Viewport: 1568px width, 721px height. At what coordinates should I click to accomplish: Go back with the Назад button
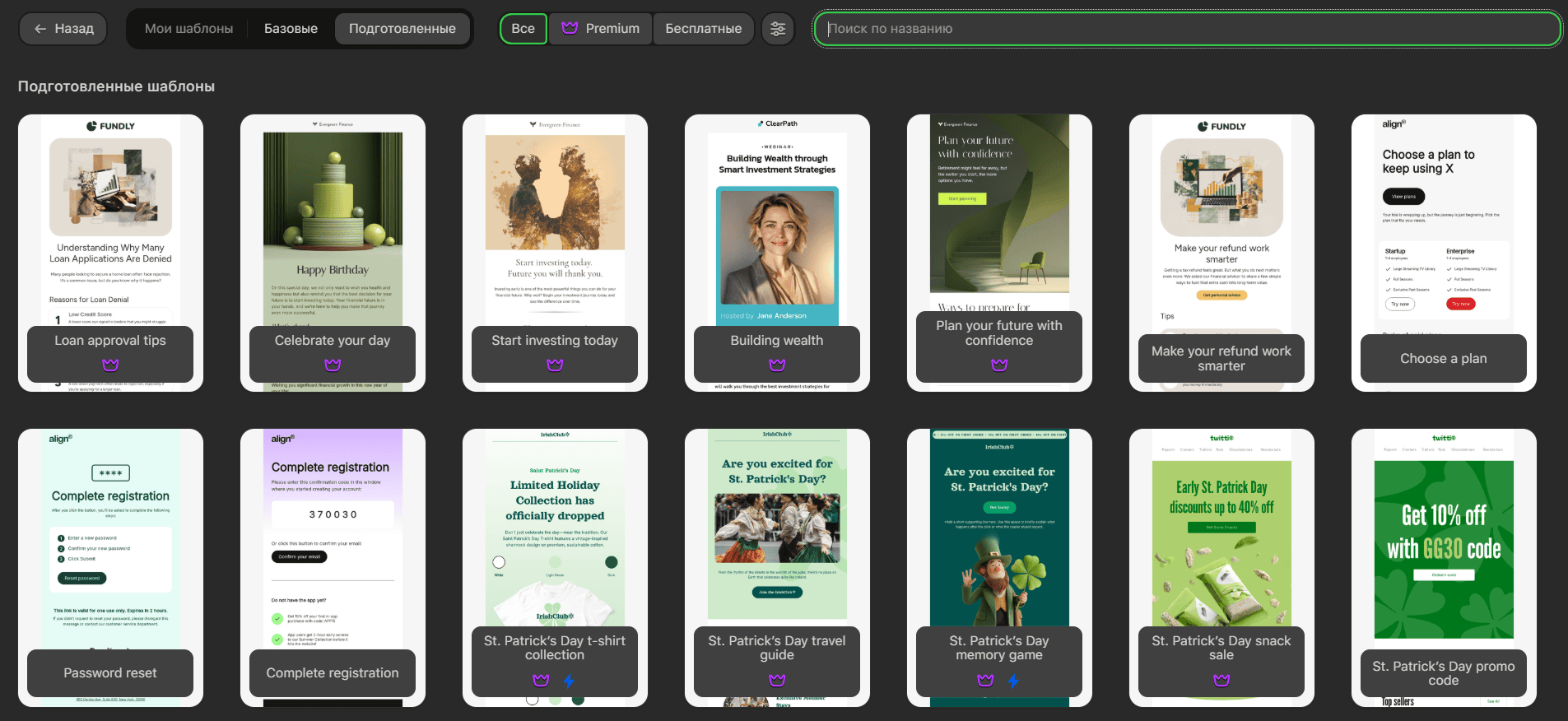coord(63,29)
